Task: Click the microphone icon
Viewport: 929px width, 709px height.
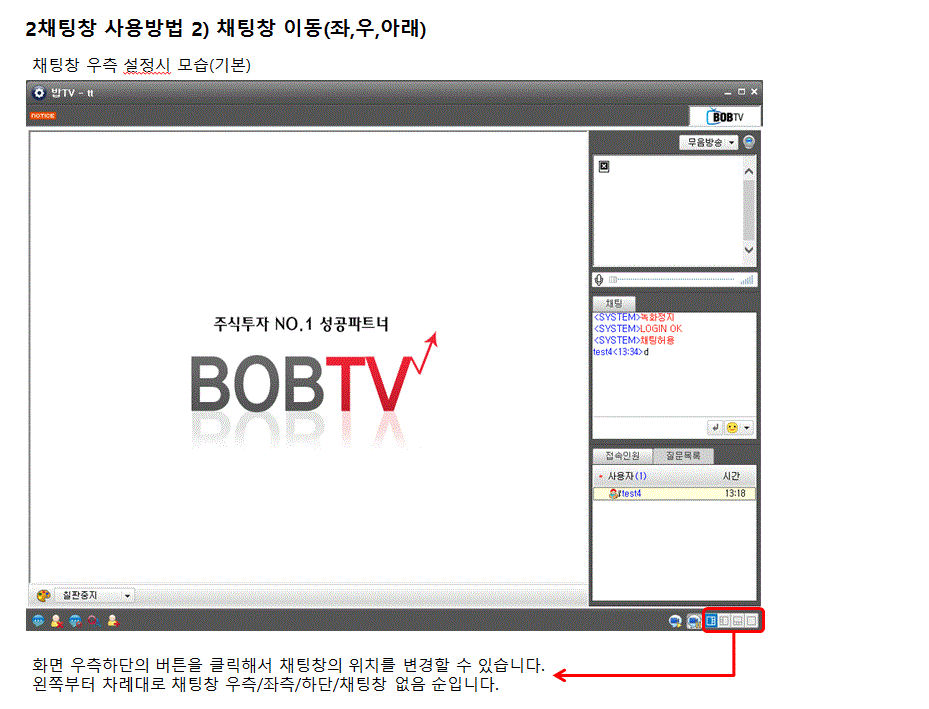Action: click(599, 280)
